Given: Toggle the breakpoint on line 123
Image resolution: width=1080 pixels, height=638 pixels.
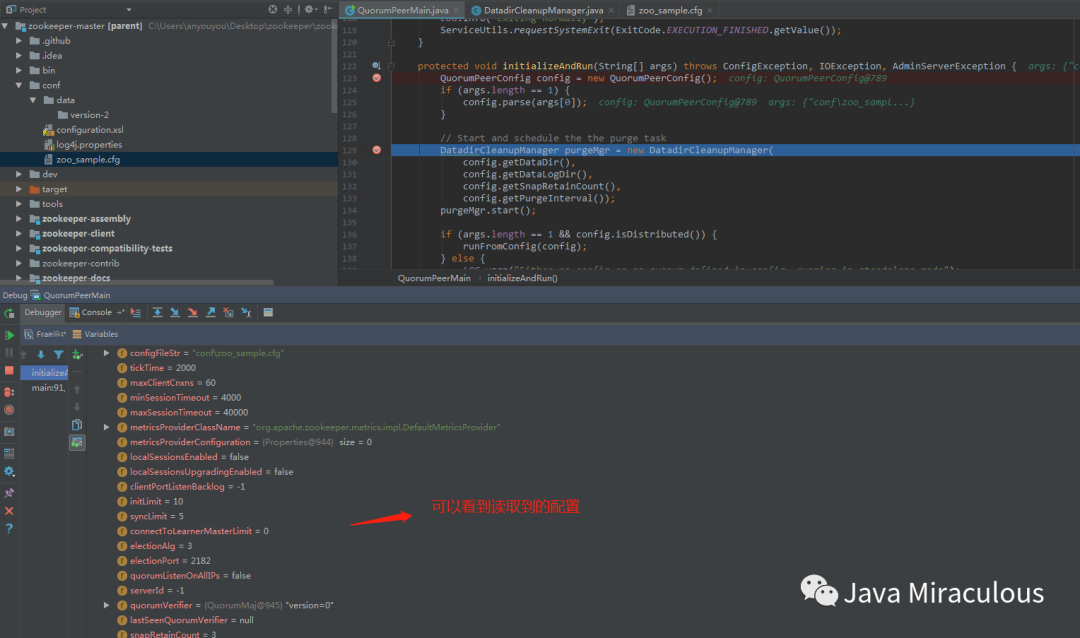Looking at the screenshot, I should pyautogui.click(x=377, y=78).
